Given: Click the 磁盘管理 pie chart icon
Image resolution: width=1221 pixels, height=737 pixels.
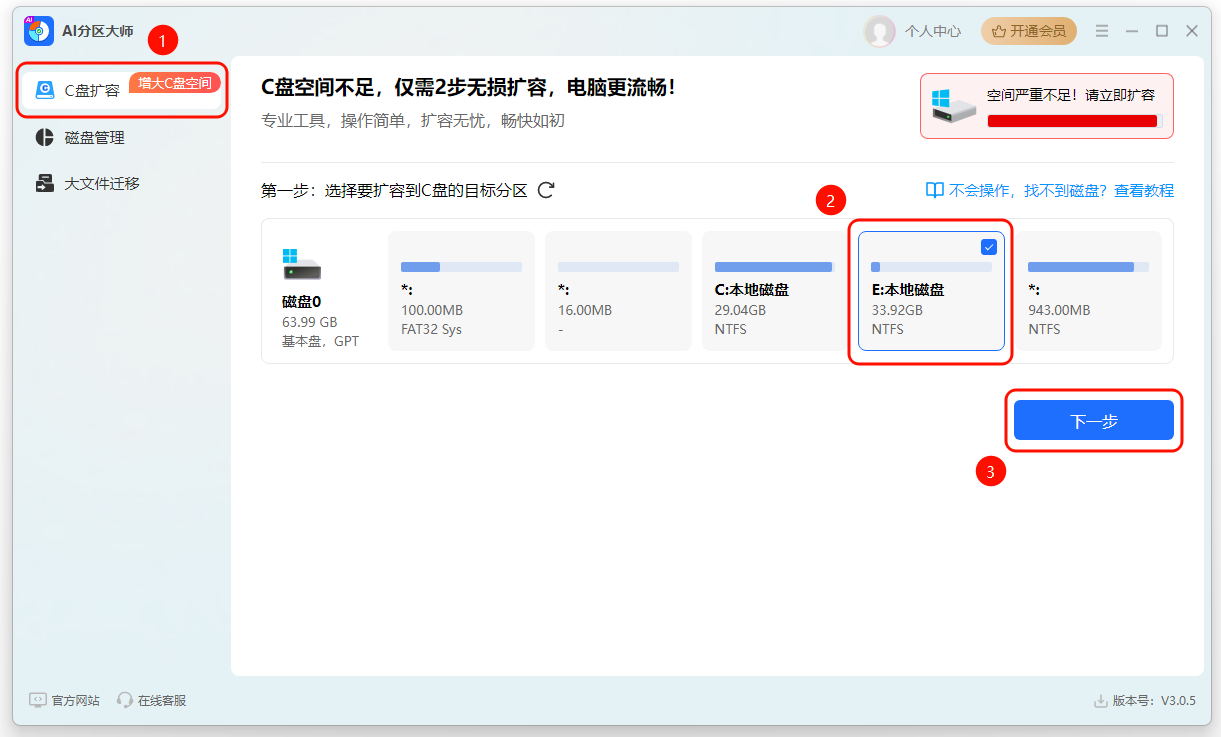Looking at the screenshot, I should tap(45, 137).
